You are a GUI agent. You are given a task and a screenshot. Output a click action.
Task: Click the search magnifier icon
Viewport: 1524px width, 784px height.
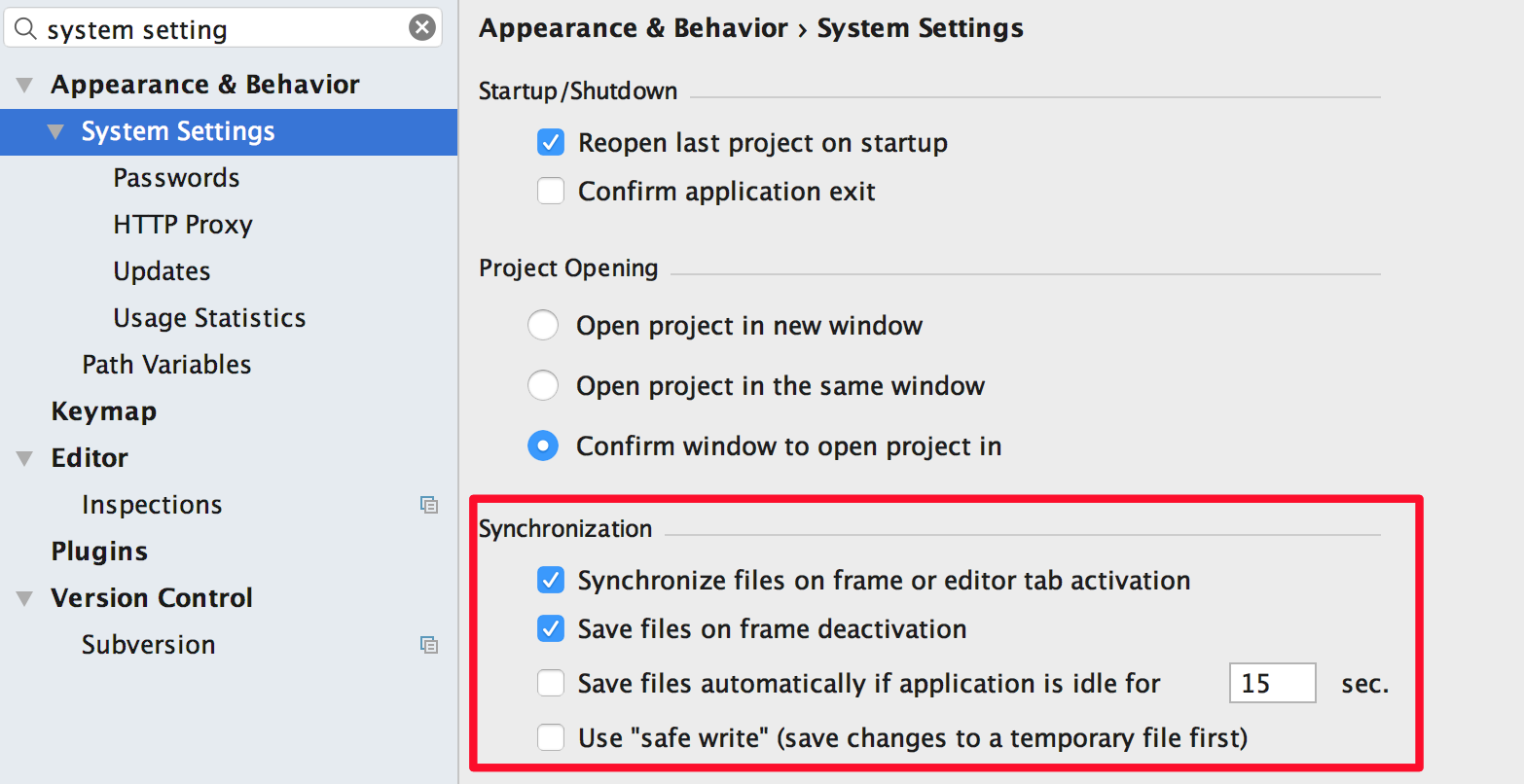pos(26,28)
